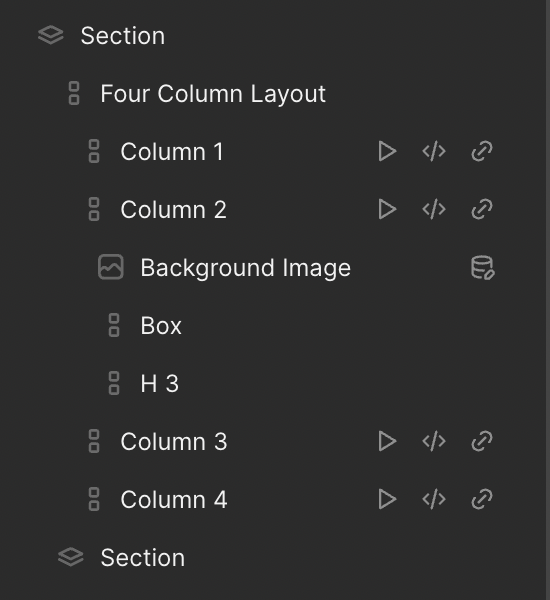This screenshot has width=550, height=600.
Task: Click the play icon on Column 4
Action: 387,499
